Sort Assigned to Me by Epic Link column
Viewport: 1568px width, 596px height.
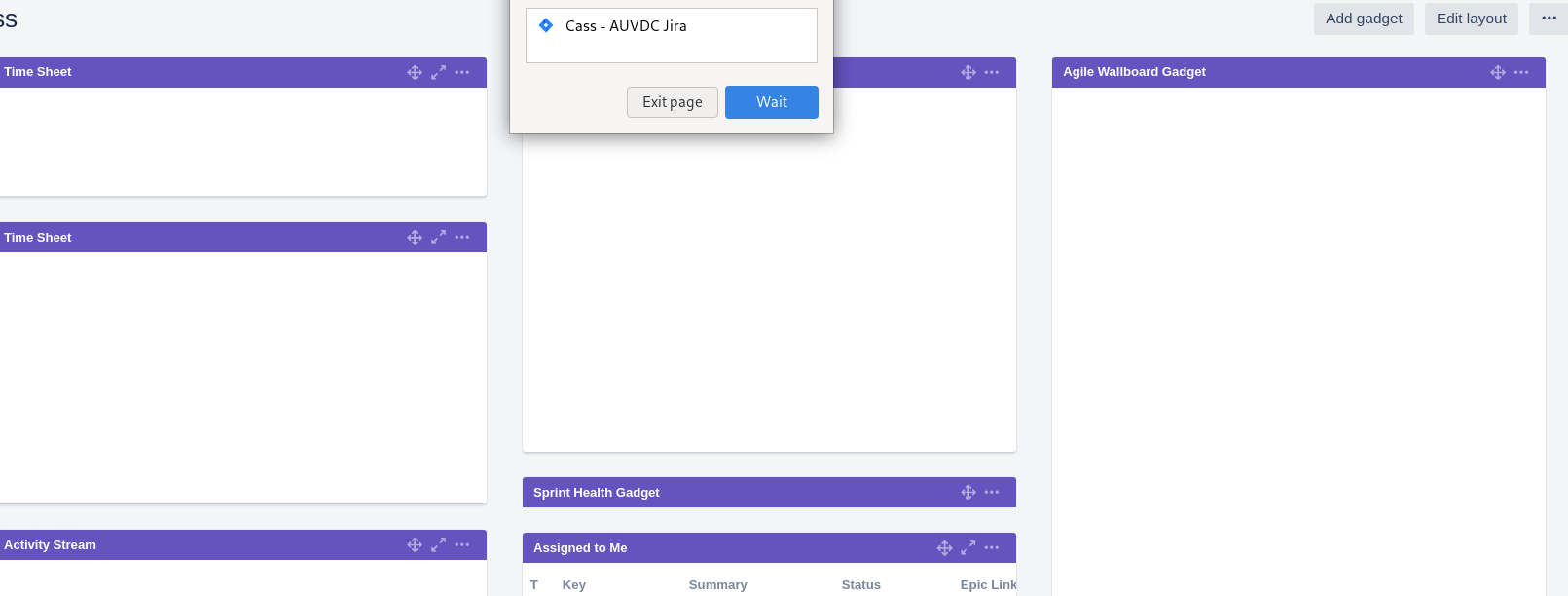tap(988, 585)
